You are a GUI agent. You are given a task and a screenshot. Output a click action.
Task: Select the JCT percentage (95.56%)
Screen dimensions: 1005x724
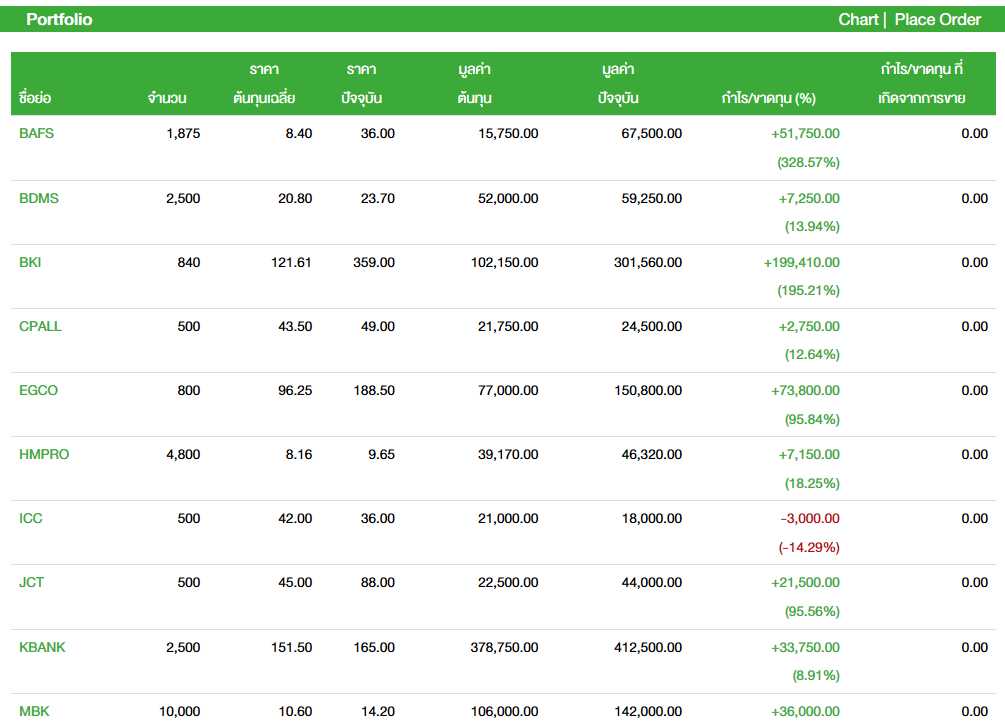812,611
